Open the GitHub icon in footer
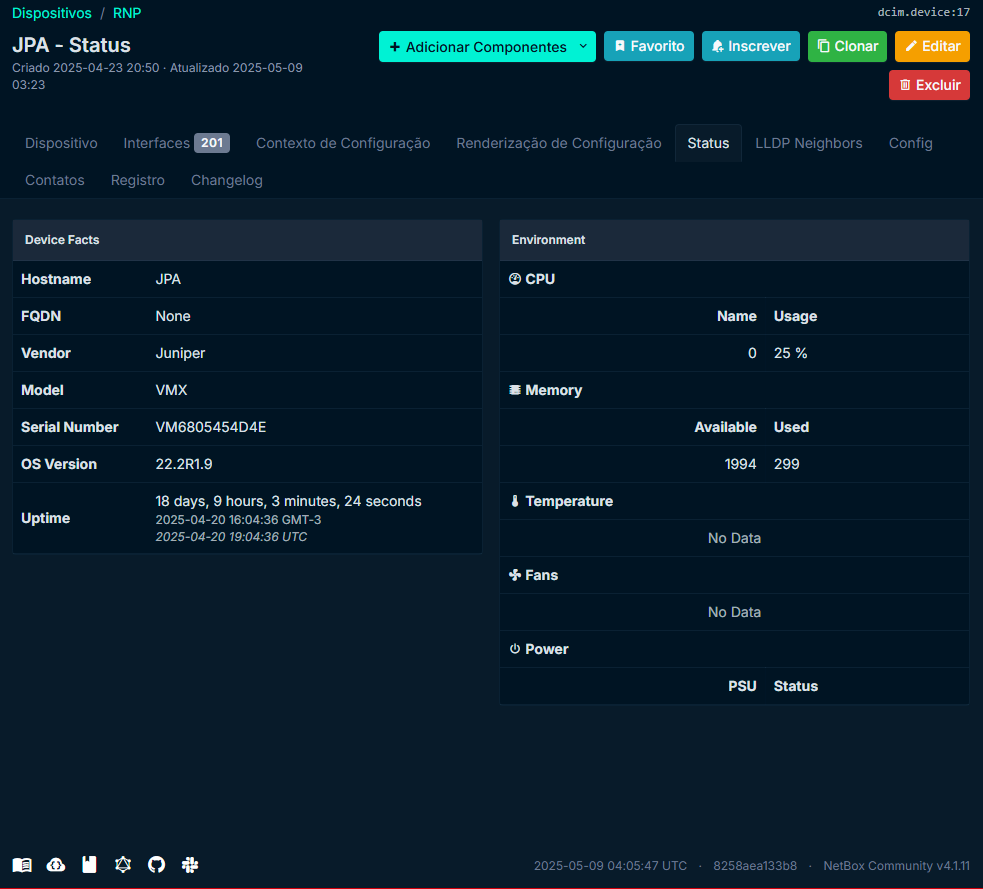The image size is (983, 889). click(x=156, y=865)
